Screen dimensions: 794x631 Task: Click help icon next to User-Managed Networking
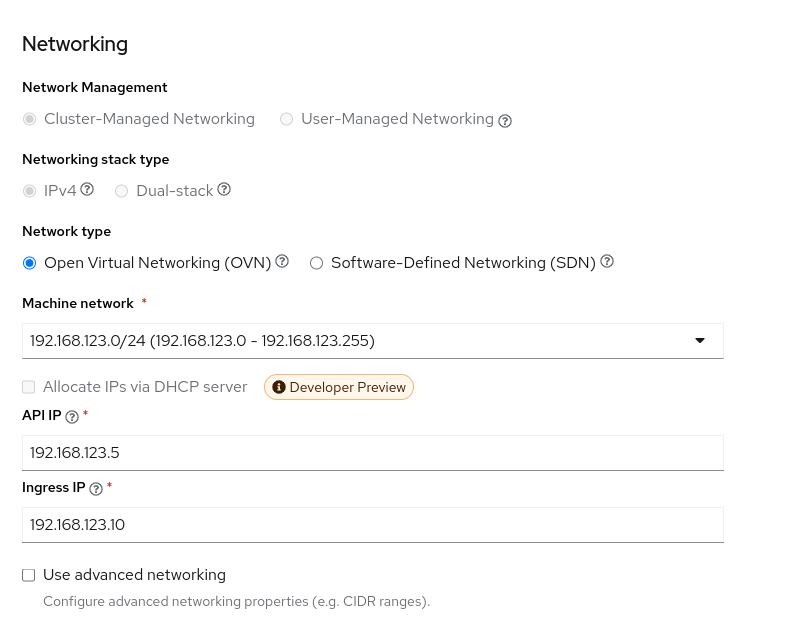505,120
